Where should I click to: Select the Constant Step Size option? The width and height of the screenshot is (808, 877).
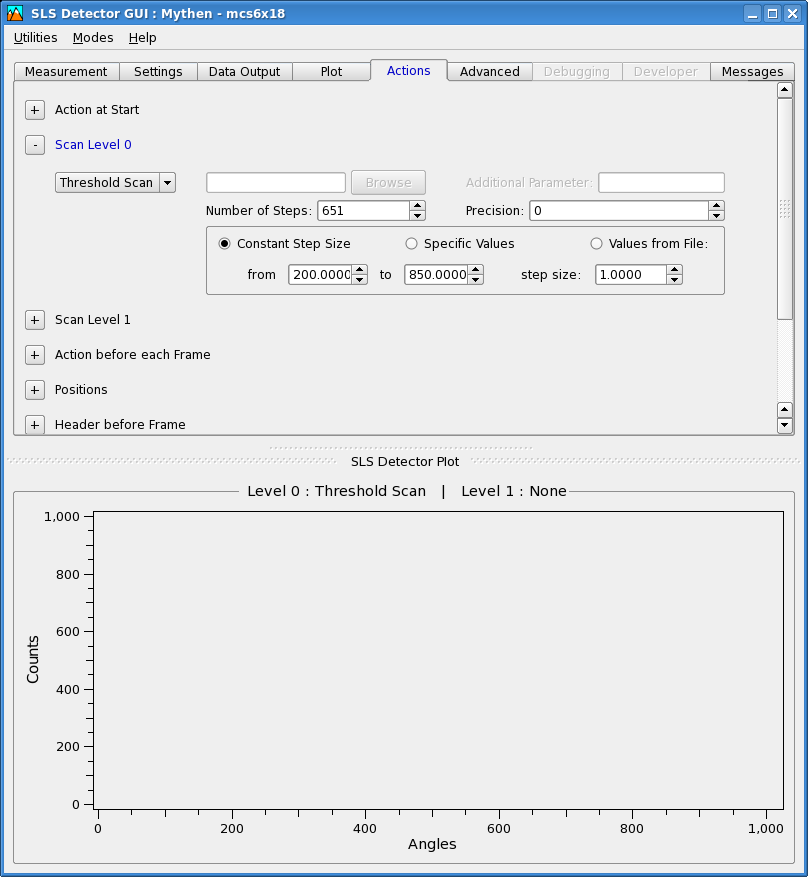pos(225,244)
